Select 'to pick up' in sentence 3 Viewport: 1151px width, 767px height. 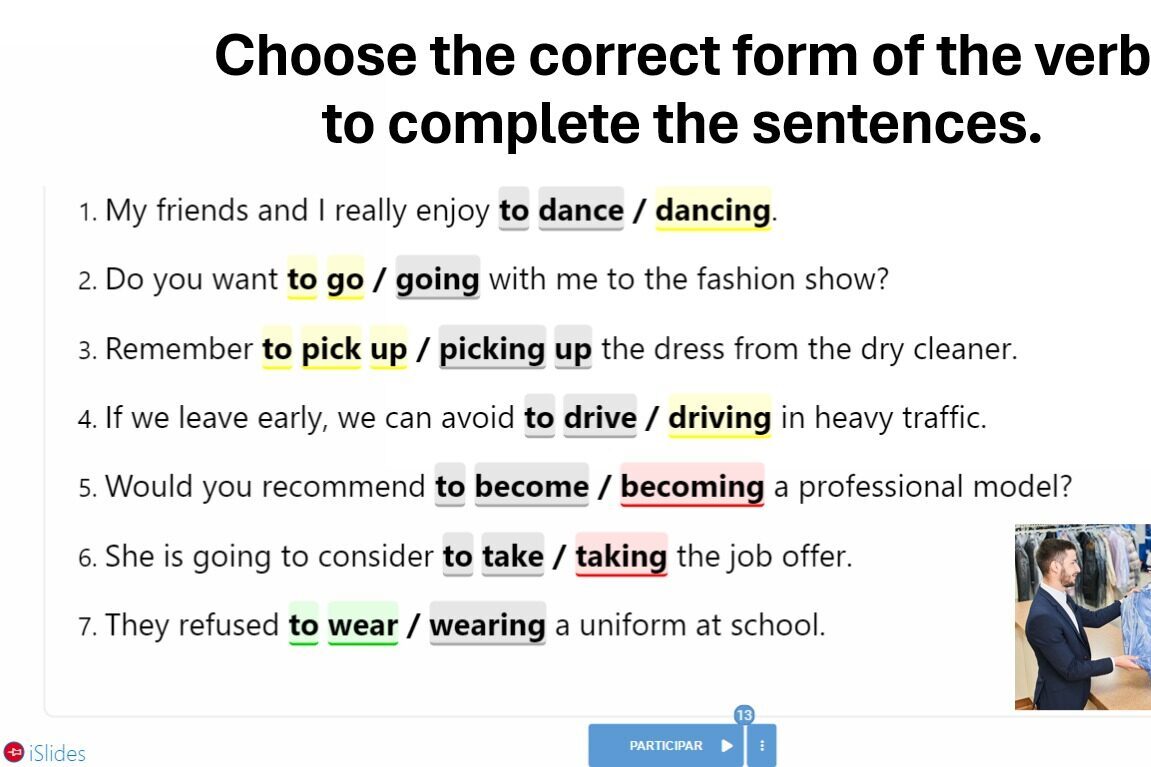click(334, 348)
